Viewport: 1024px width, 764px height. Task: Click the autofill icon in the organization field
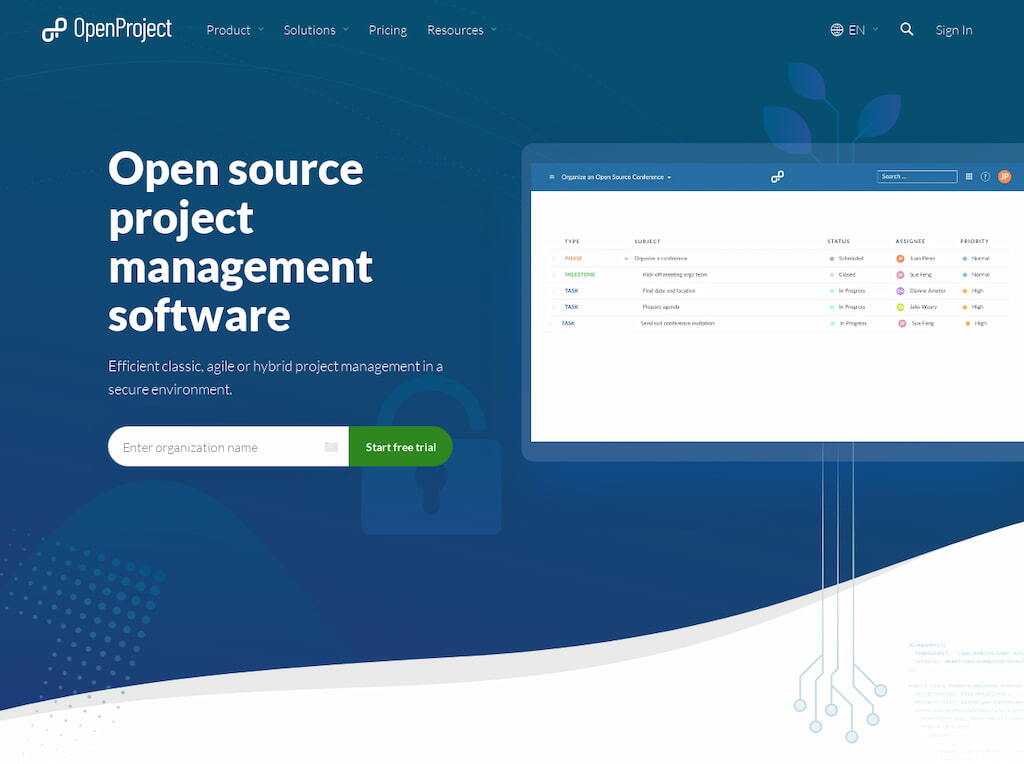click(331, 447)
